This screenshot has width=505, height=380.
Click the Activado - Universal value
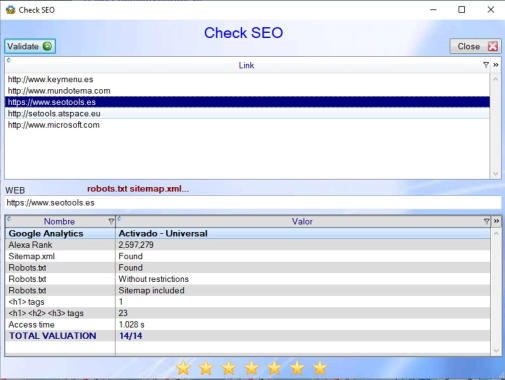pyautogui.click(x=163, y=233)
